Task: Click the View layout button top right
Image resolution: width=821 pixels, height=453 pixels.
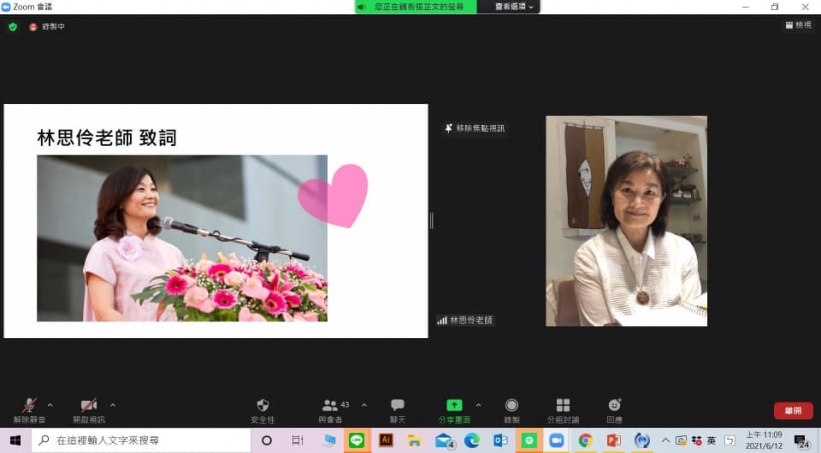Action: (797, 25)
